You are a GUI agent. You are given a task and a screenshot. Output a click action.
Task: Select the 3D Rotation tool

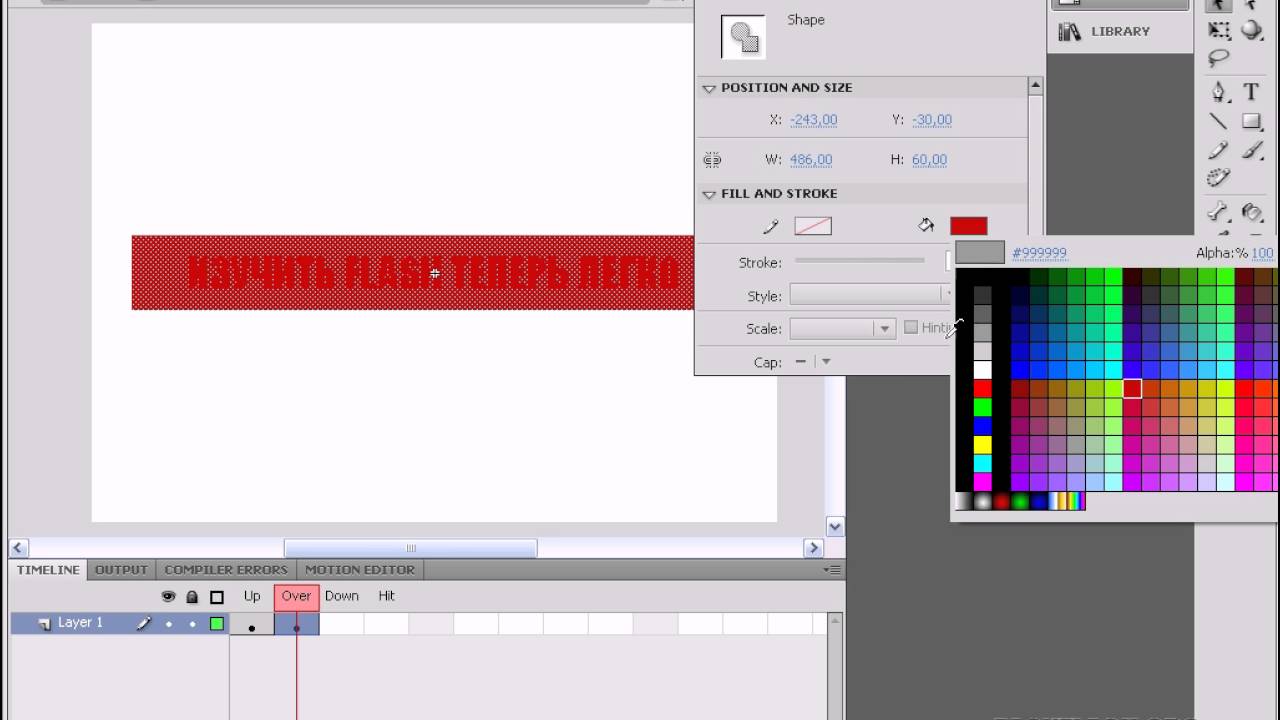pyautogui.click(x=1252, y=30)
